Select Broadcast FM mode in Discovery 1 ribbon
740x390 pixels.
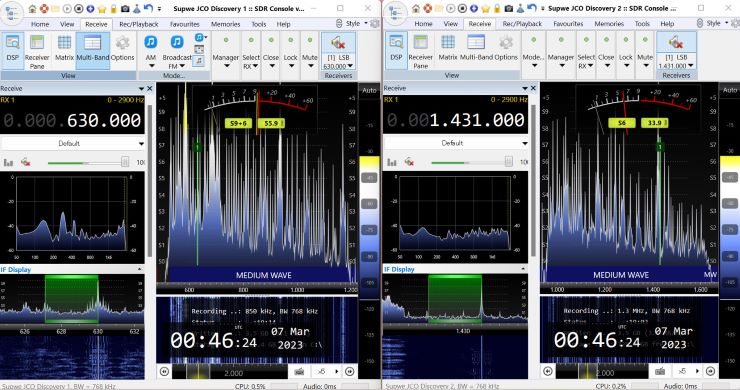177,51
